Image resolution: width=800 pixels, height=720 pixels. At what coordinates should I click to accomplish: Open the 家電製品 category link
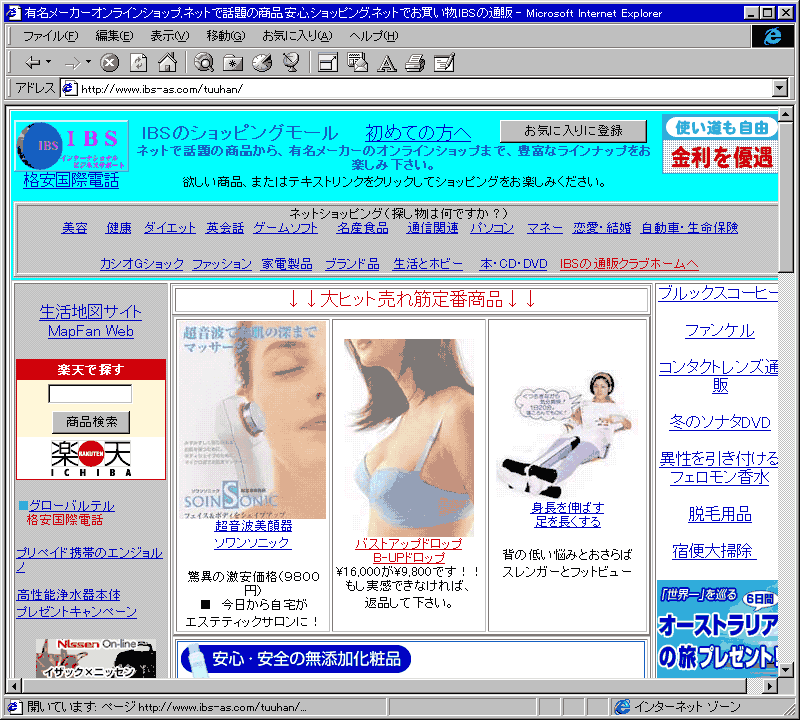(287, 264)
